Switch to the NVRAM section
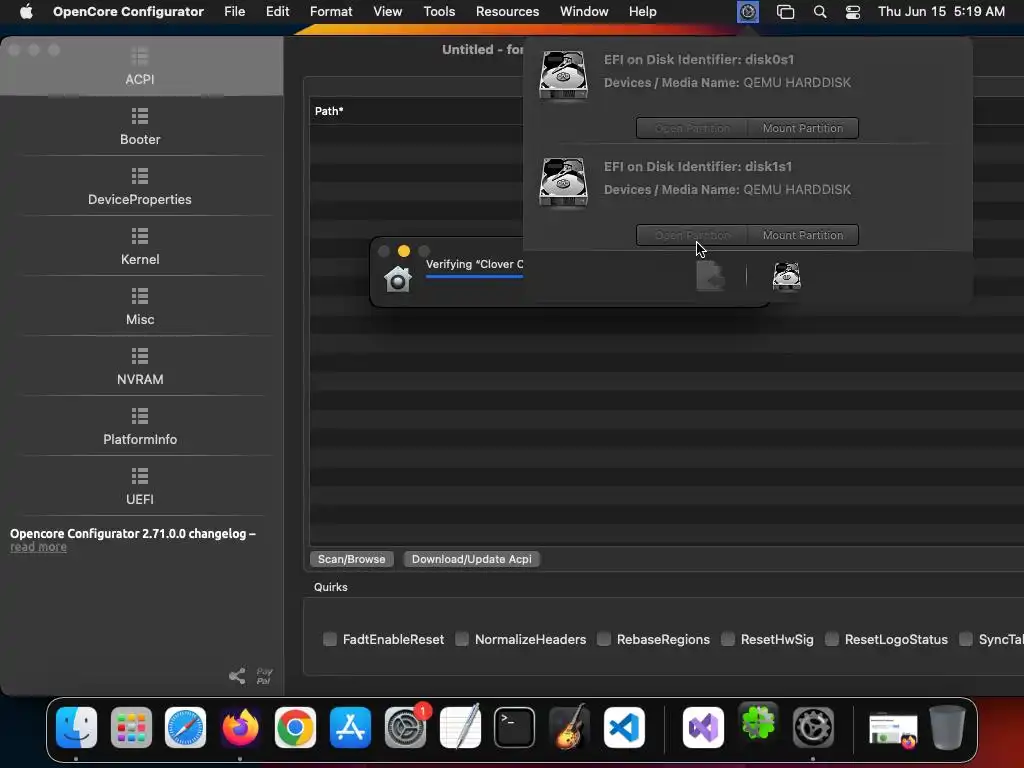The height and width of the screenshot is (768, 1024). [x=140, y=367]
